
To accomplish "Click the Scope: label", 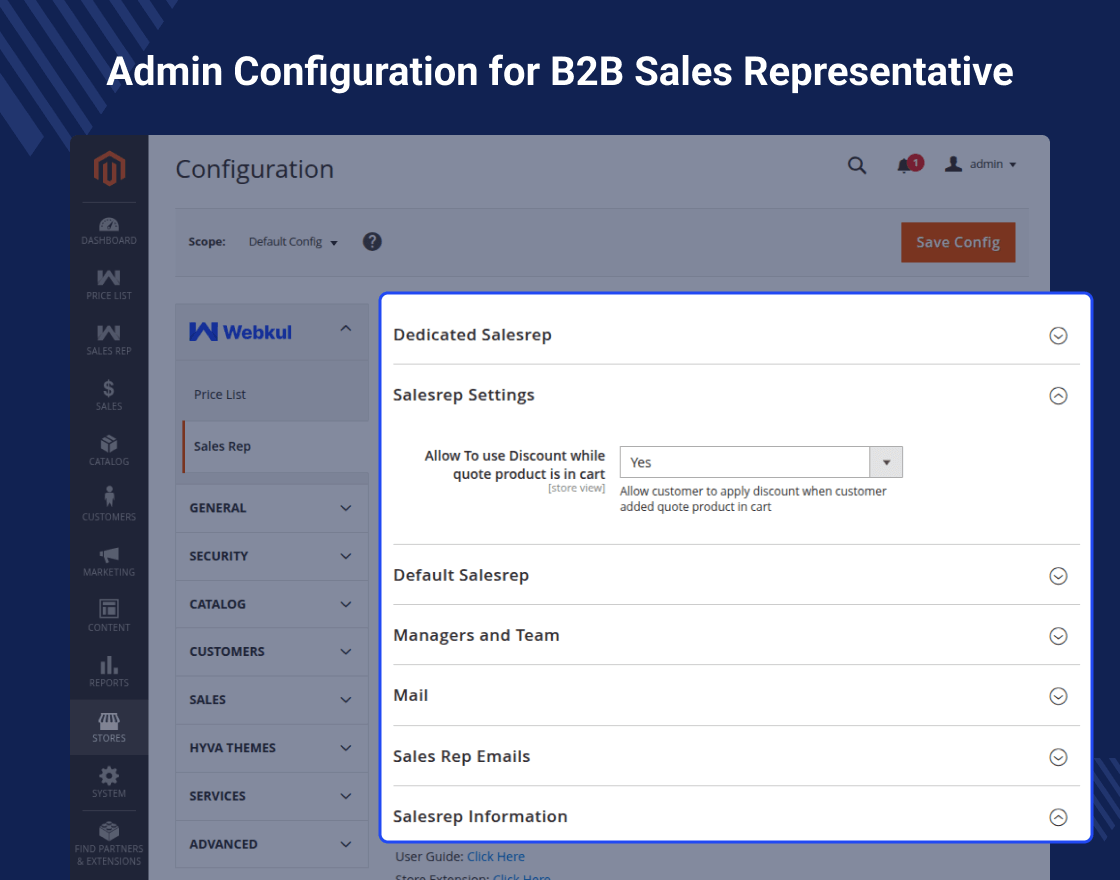I will (207, 241).
